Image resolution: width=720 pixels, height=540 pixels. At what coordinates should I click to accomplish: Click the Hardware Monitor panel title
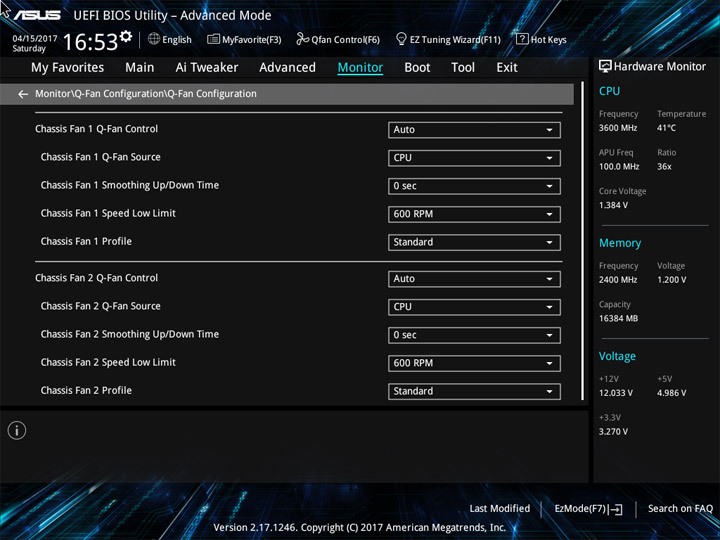[659, 67]
